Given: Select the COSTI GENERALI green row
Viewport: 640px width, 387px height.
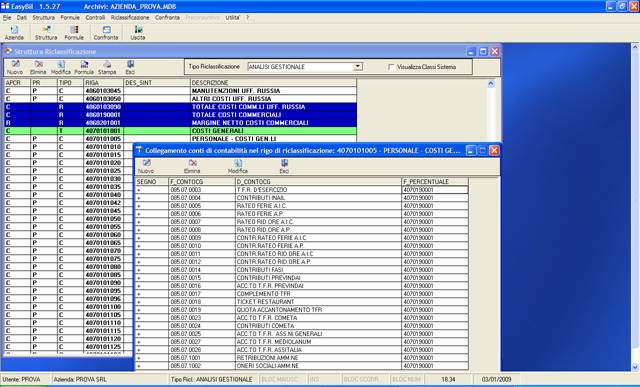Looking at the screenshot, I should point(180,131).
